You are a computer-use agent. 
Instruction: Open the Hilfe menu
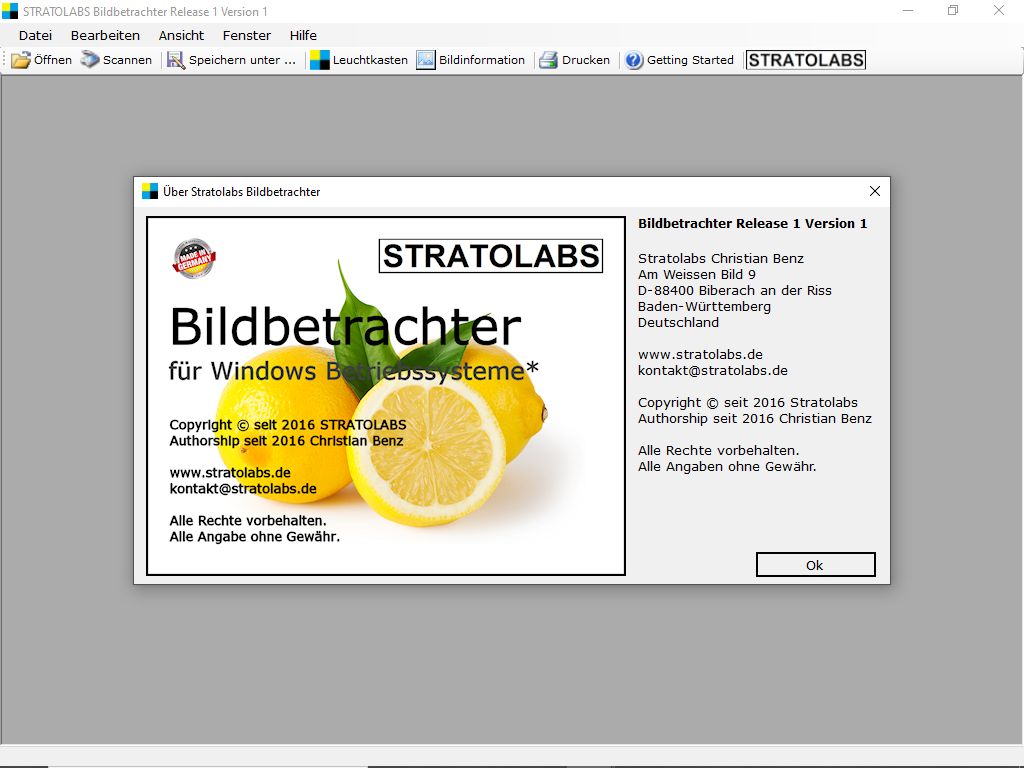(304, 35)
